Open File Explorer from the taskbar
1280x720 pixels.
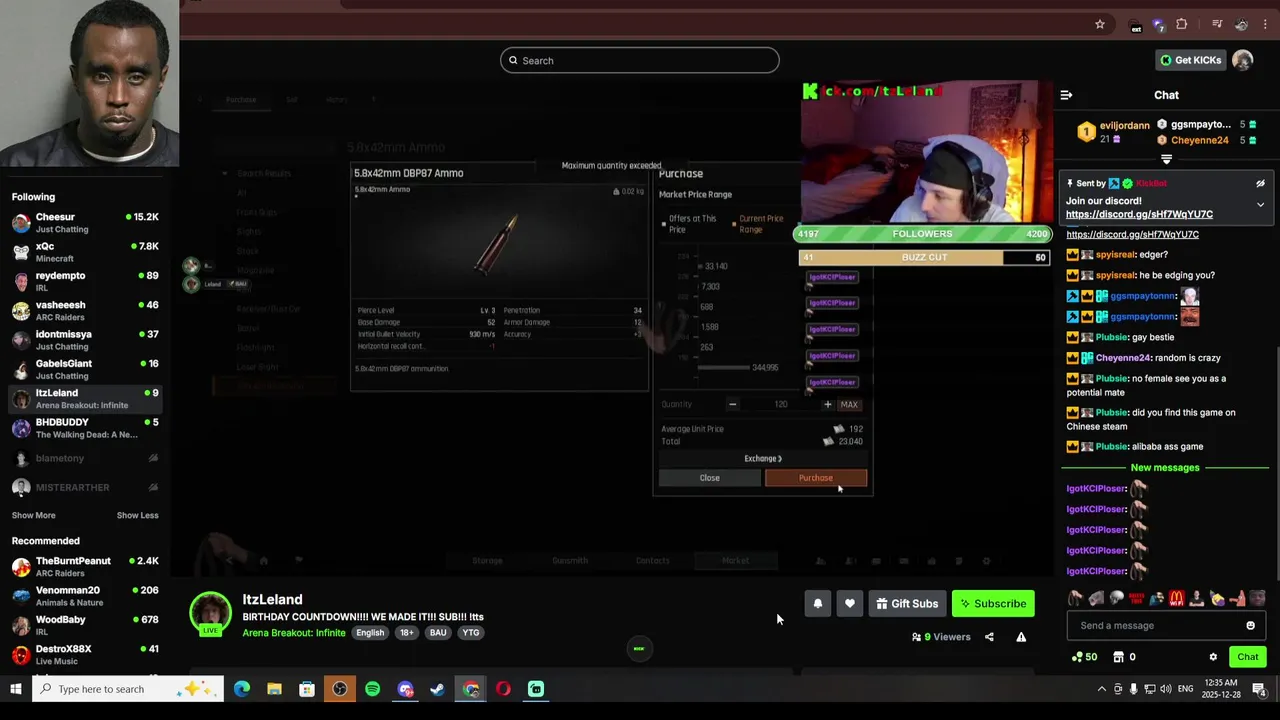[274, 689]
